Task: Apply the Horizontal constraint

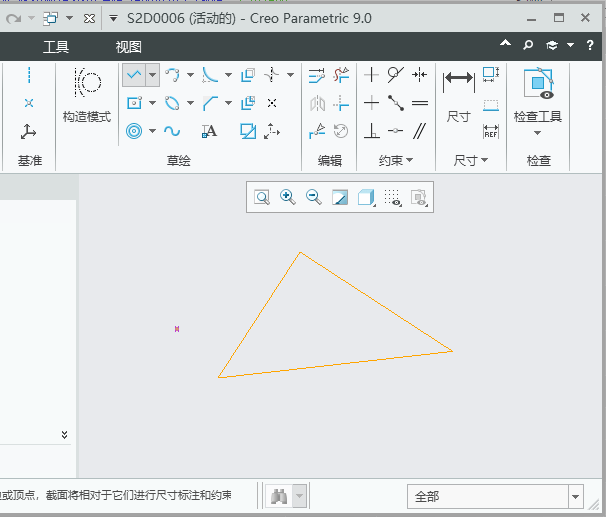Action: tap(371, 103)
